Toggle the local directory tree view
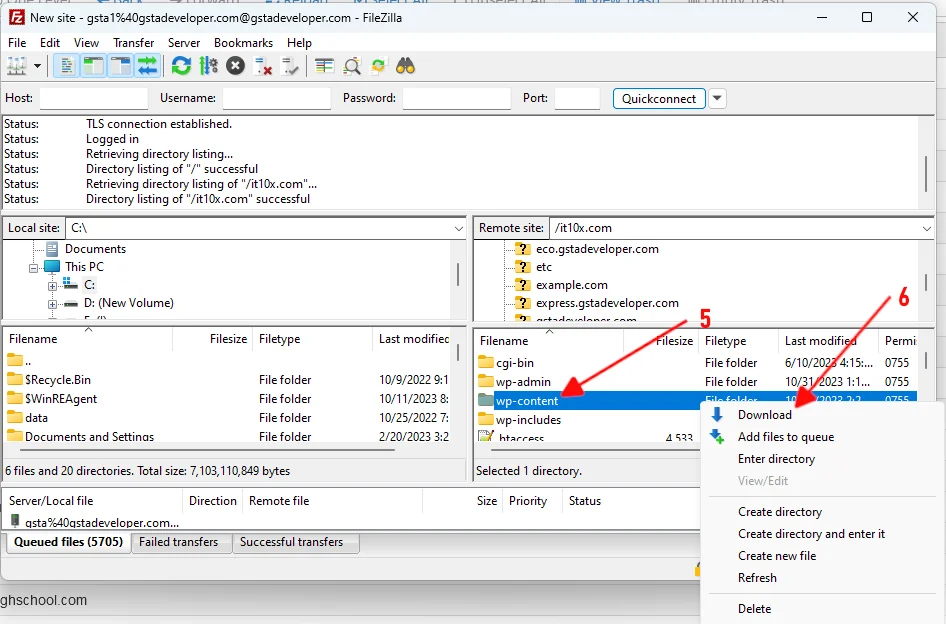The image size is (946, 624). pyautogui.click(x=93, y=66)
